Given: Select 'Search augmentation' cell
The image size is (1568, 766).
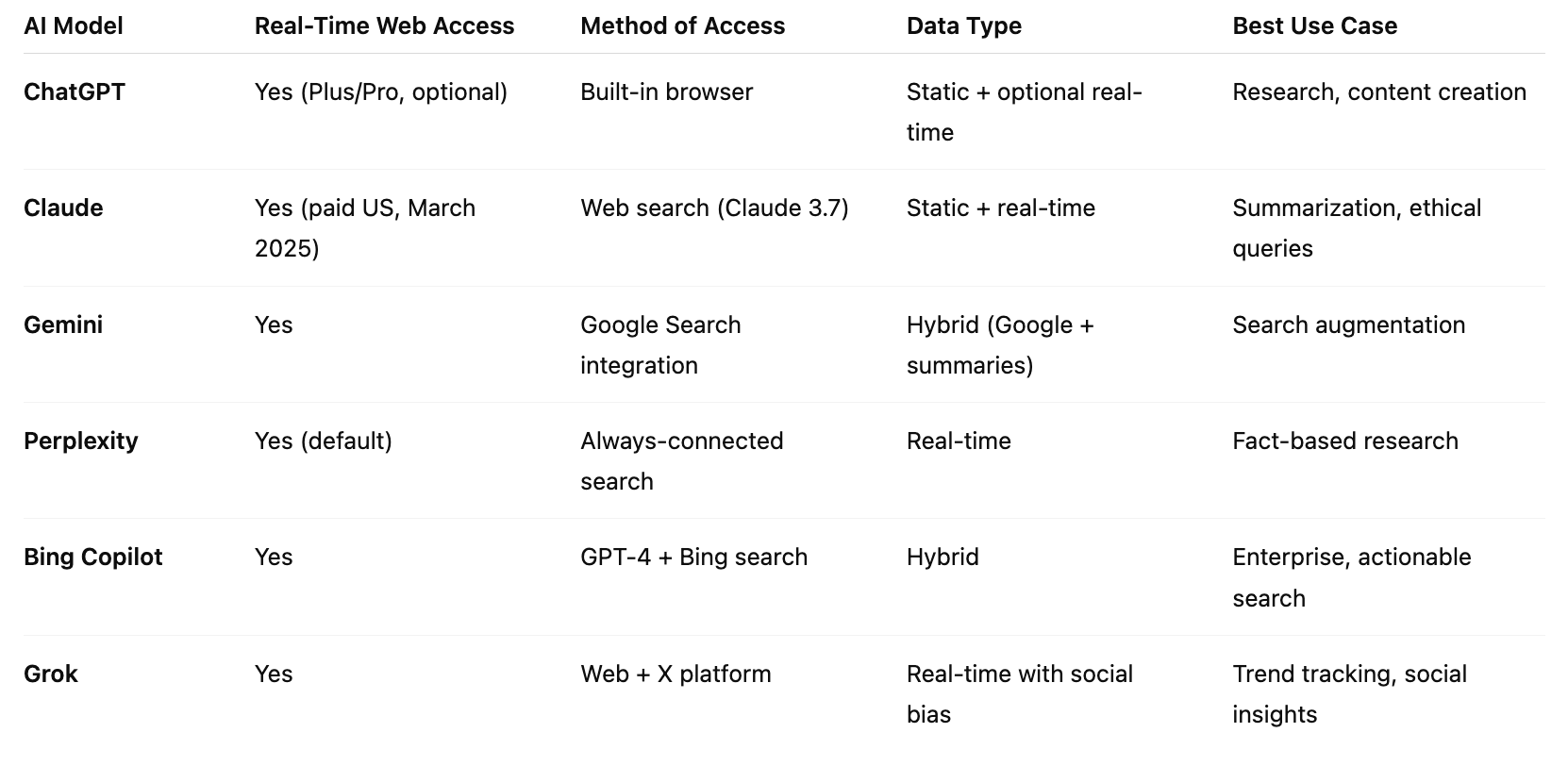Looking at the screenshot, I should [x=1348, y=325].
